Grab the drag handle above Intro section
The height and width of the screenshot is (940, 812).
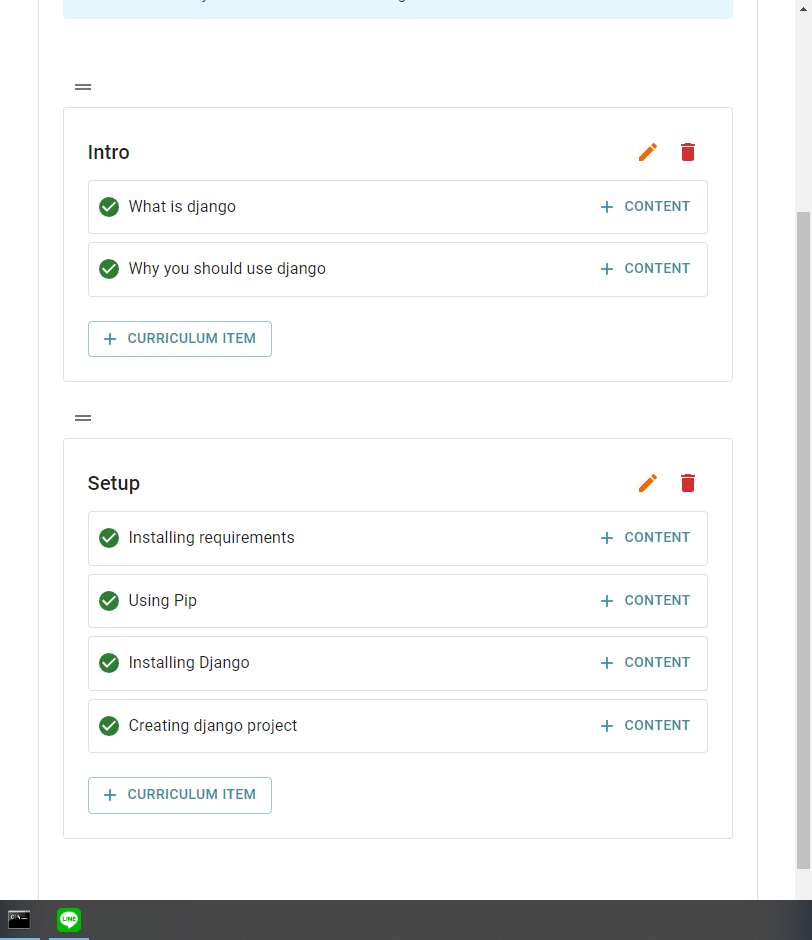[x=83, y=87]
